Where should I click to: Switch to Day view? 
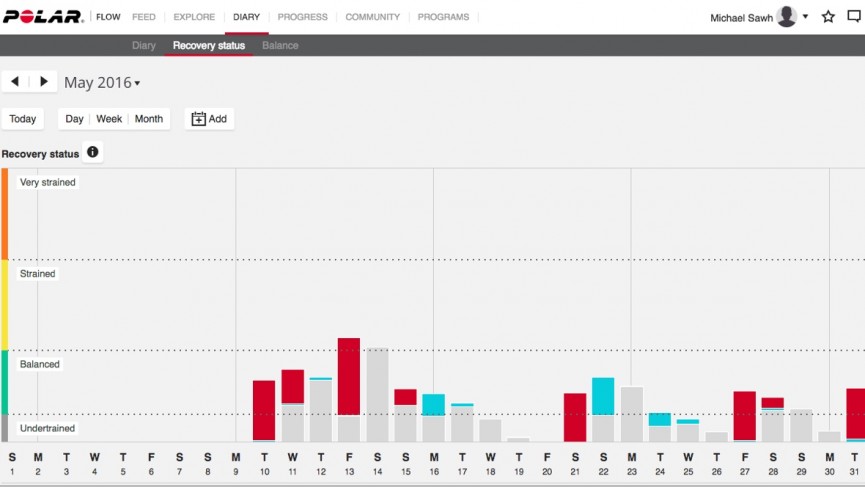pos(74,119)
